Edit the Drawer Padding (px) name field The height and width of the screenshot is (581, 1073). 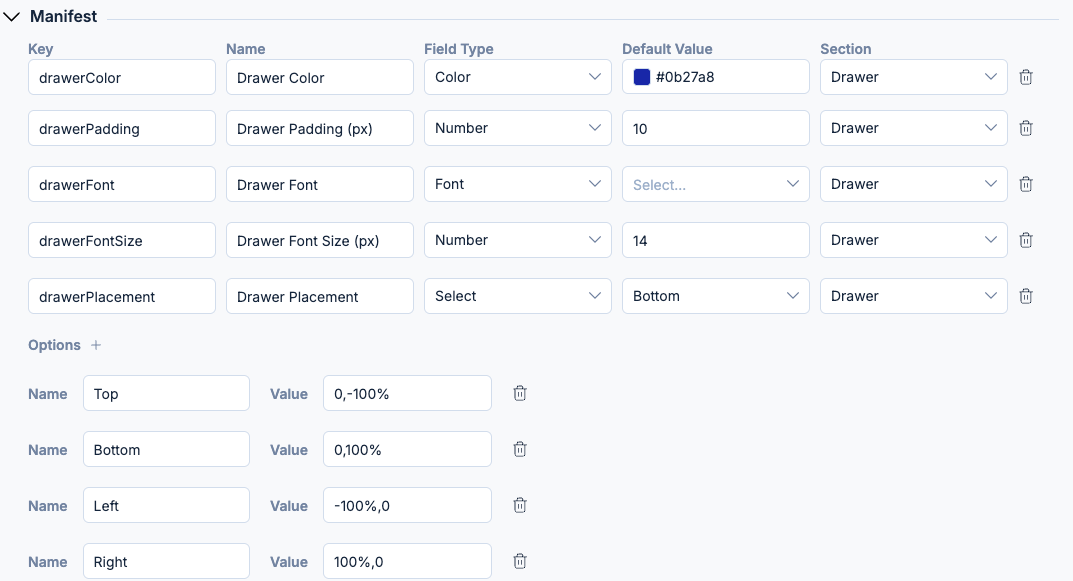click(x=320, y=128)
